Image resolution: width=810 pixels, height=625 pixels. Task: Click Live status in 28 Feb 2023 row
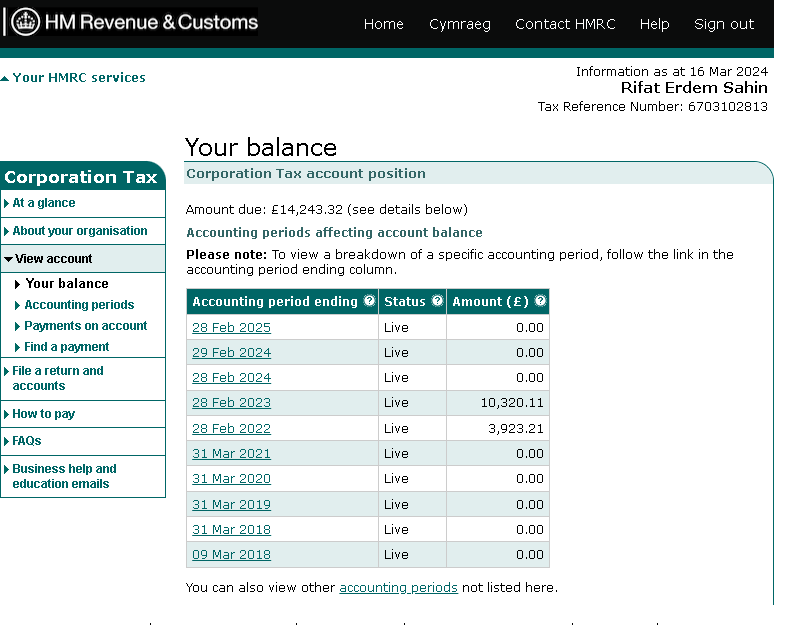pyautogui.click(x=396, y=402)
